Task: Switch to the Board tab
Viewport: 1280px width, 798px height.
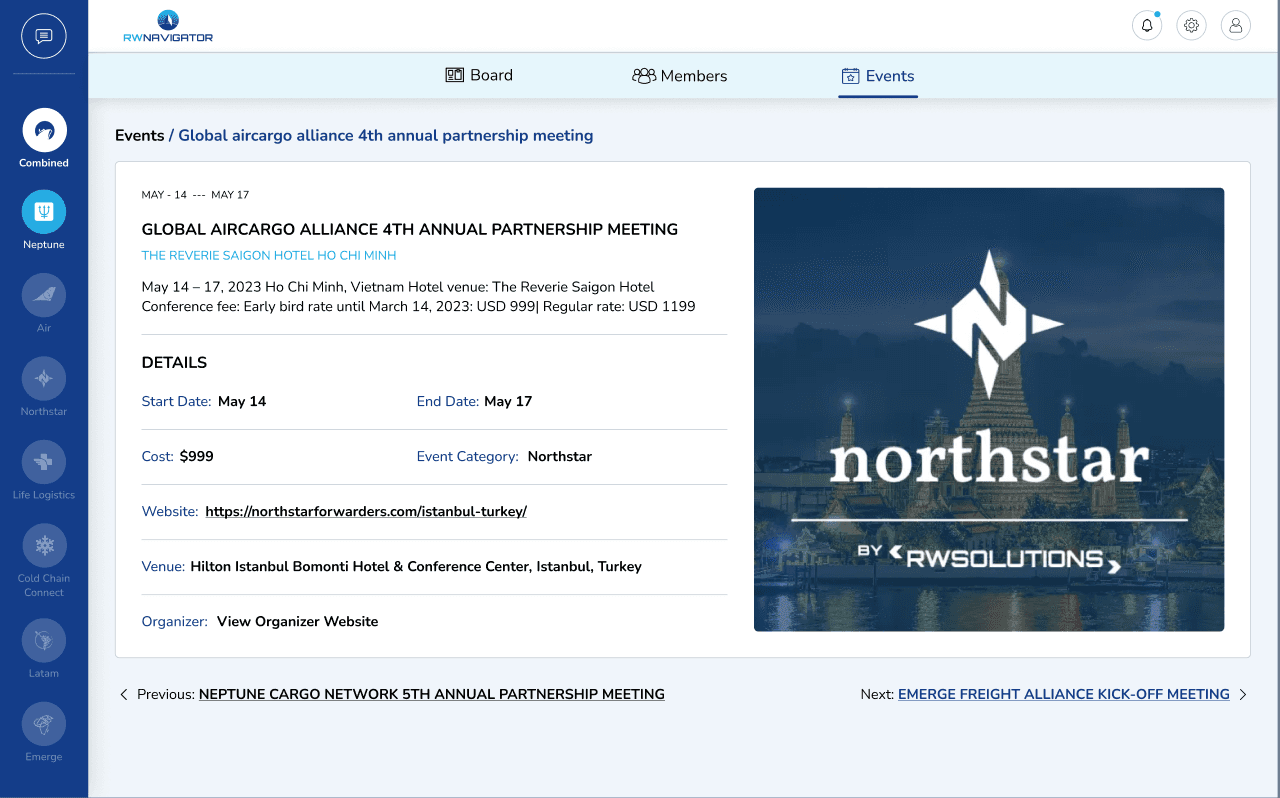Action: click(x=479, y=75)
